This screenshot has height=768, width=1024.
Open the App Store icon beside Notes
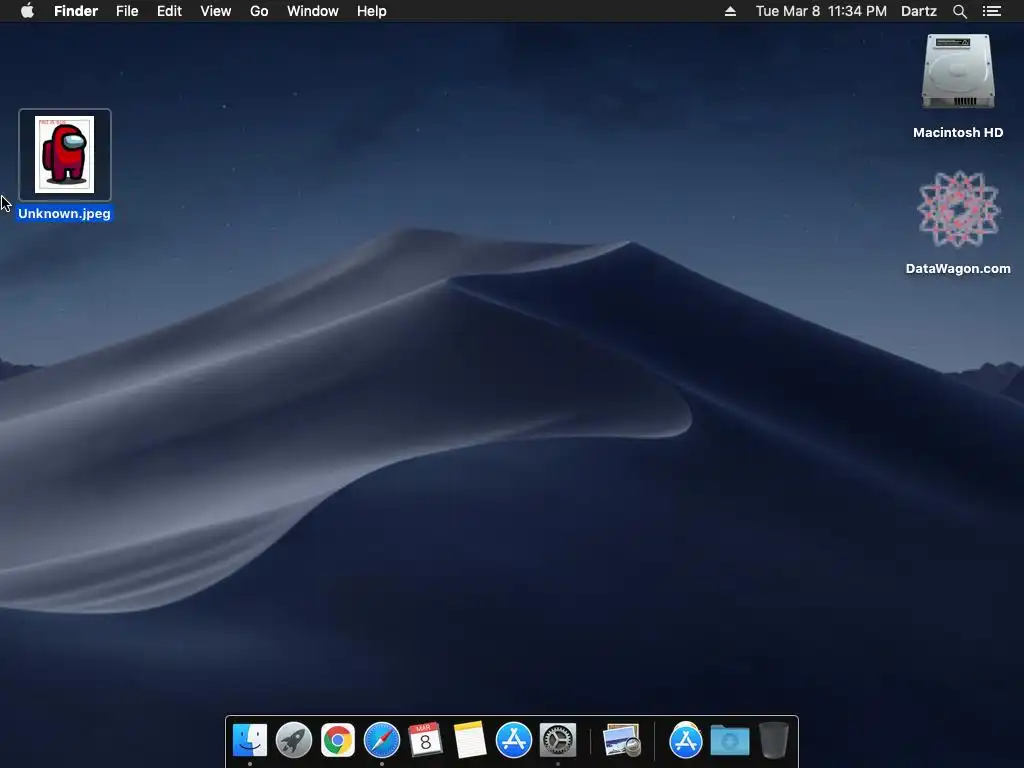(x=514, y=741)
